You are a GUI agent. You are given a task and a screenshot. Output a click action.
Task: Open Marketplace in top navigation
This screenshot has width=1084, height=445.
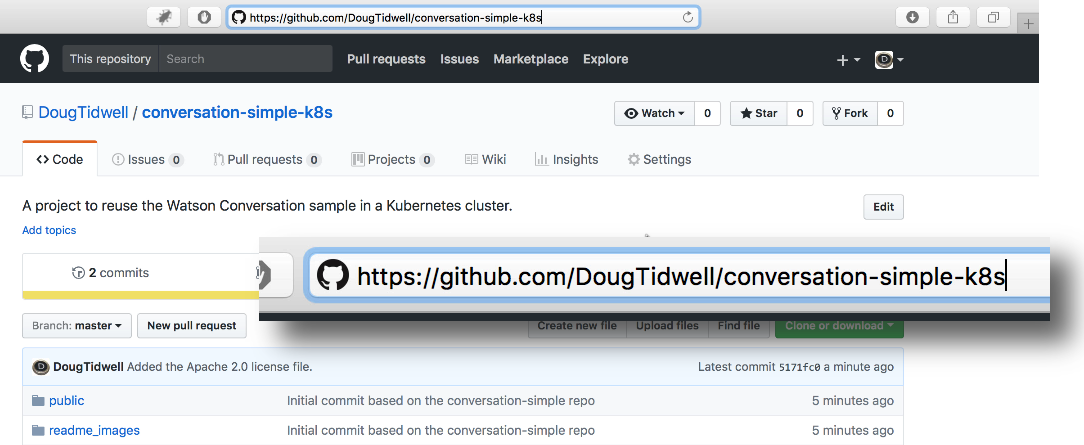click(x=531, y=59)
